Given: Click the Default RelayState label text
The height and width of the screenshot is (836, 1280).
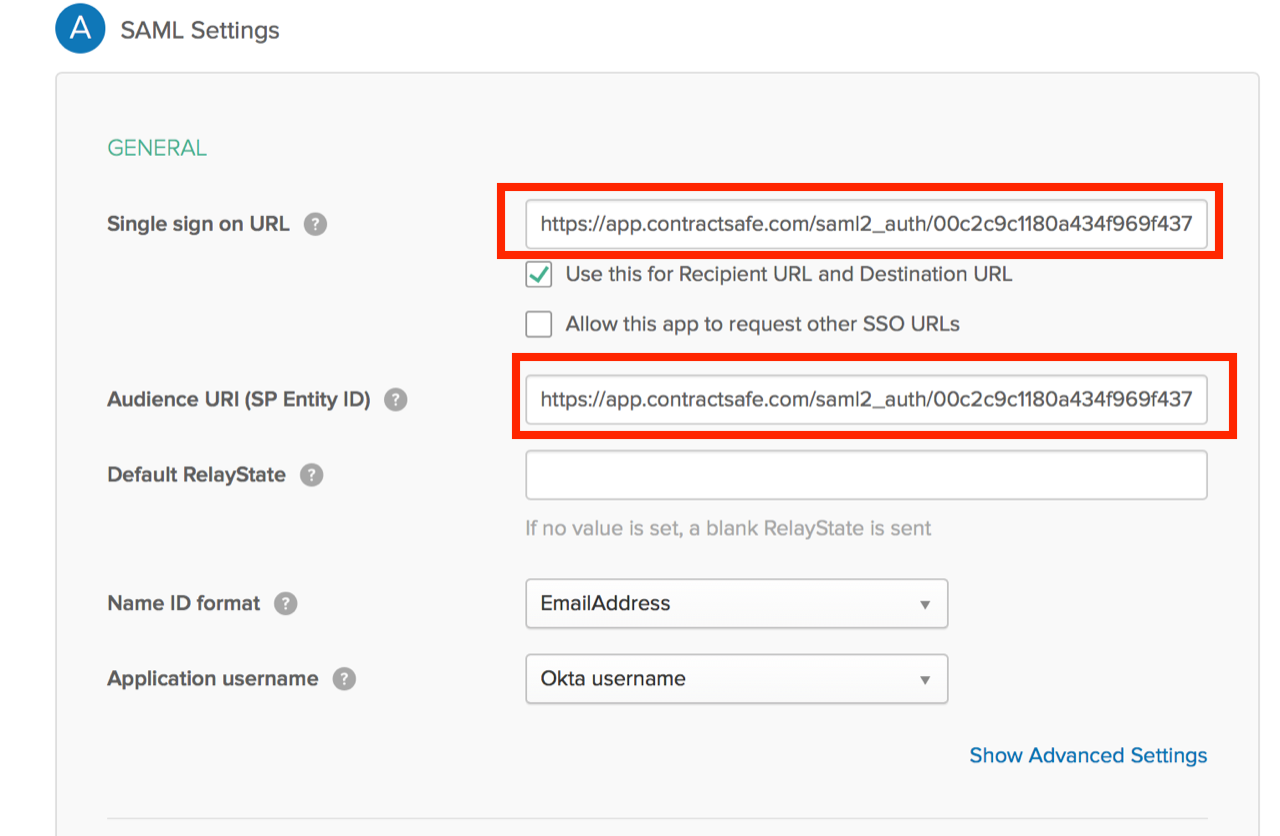Looking at the screenshot, I should (196, 475).
